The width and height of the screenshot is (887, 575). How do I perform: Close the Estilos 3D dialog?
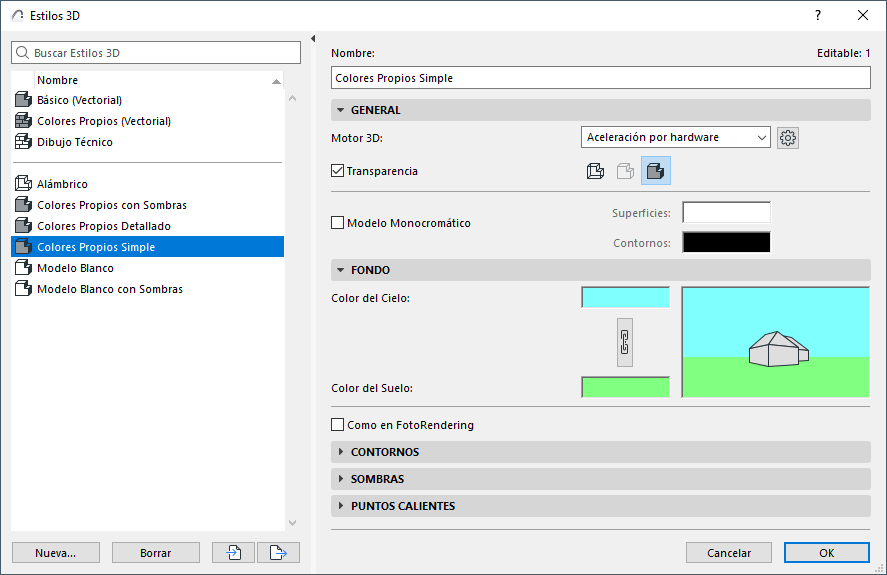point(863,15)
